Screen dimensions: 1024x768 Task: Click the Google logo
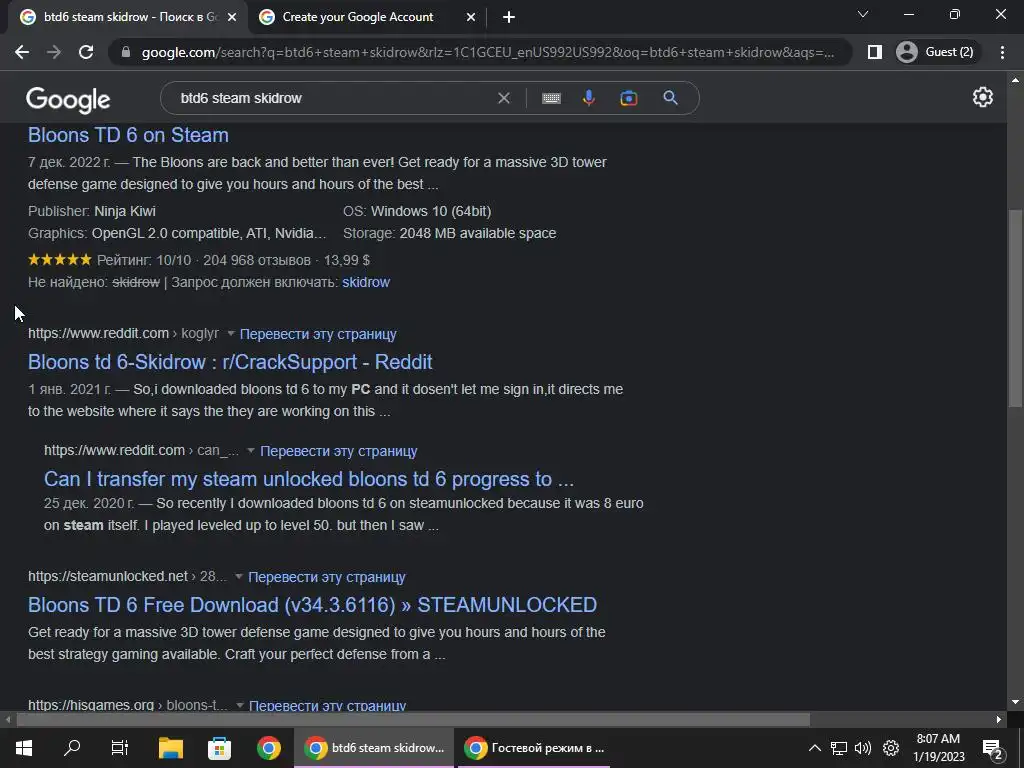[68, 100]
